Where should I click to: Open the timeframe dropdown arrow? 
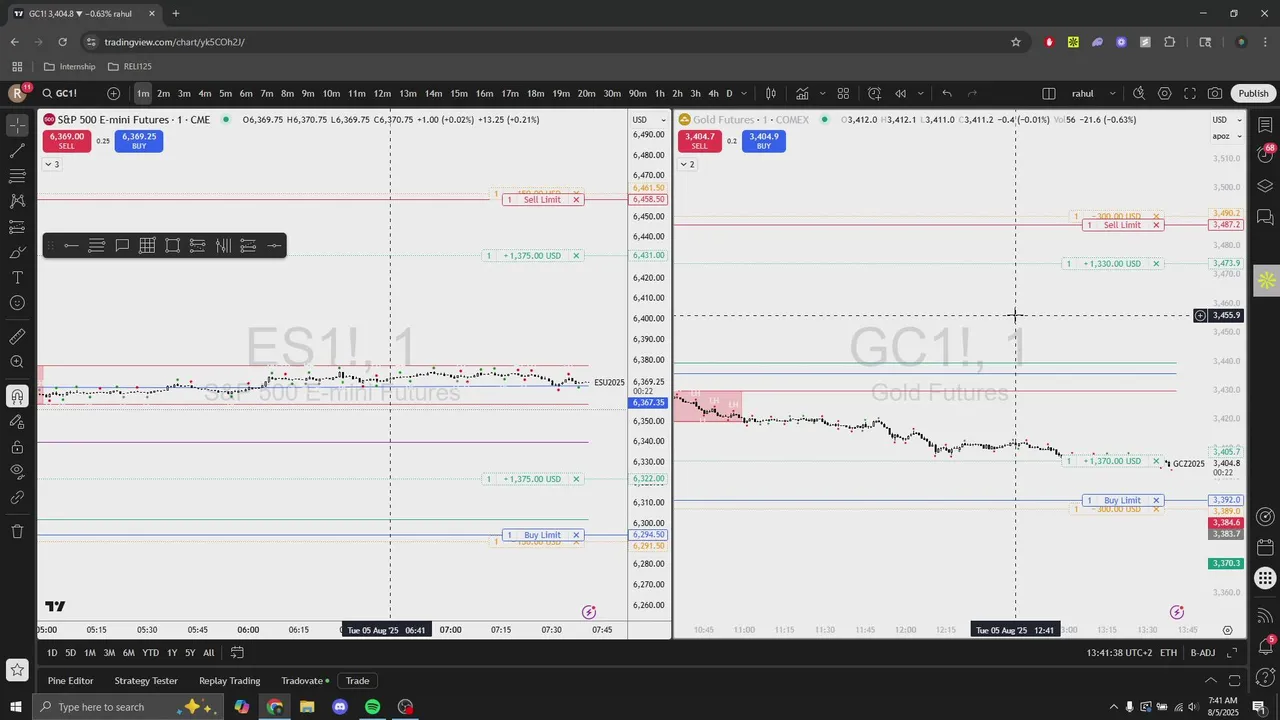[x=745, y=93]
